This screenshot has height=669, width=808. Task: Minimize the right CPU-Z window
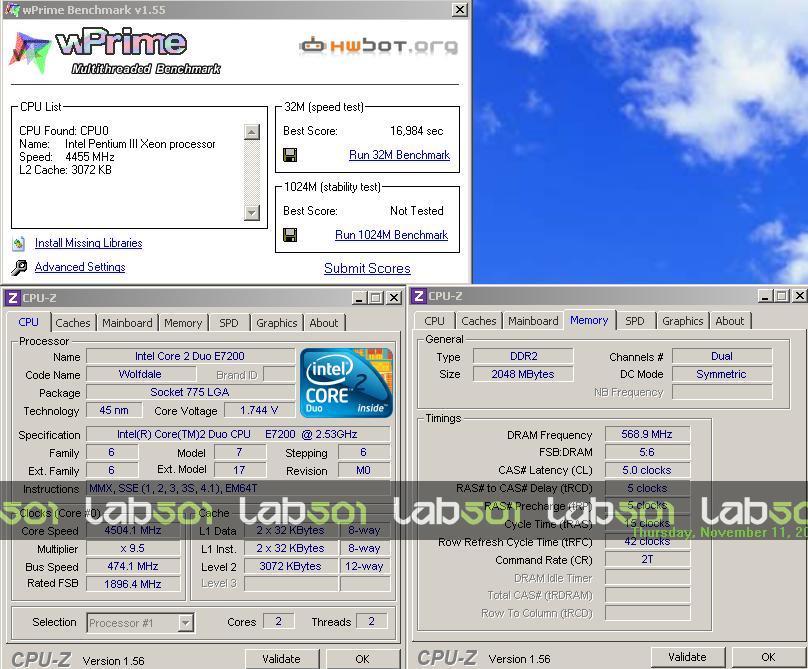tap(765, 296)
